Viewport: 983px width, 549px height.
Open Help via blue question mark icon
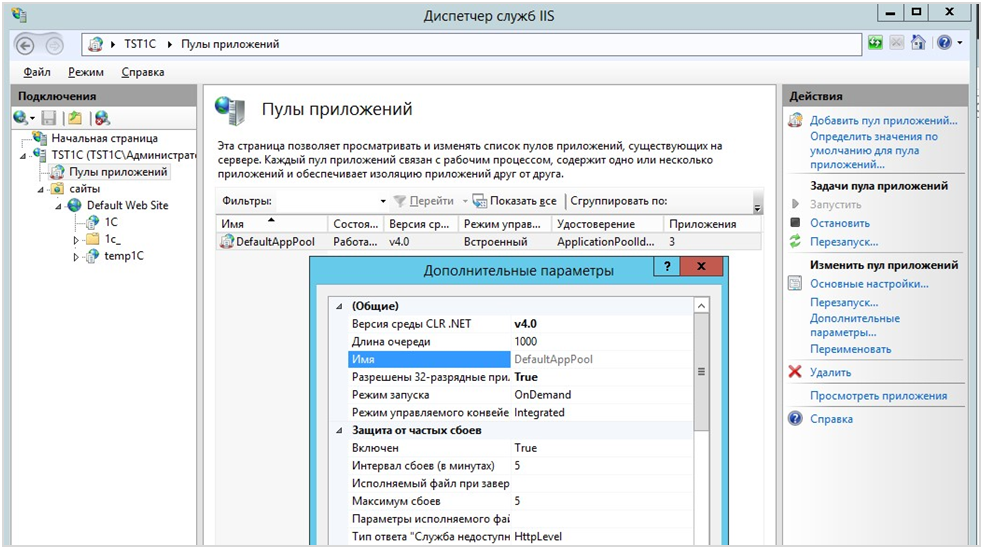(942, 43)
